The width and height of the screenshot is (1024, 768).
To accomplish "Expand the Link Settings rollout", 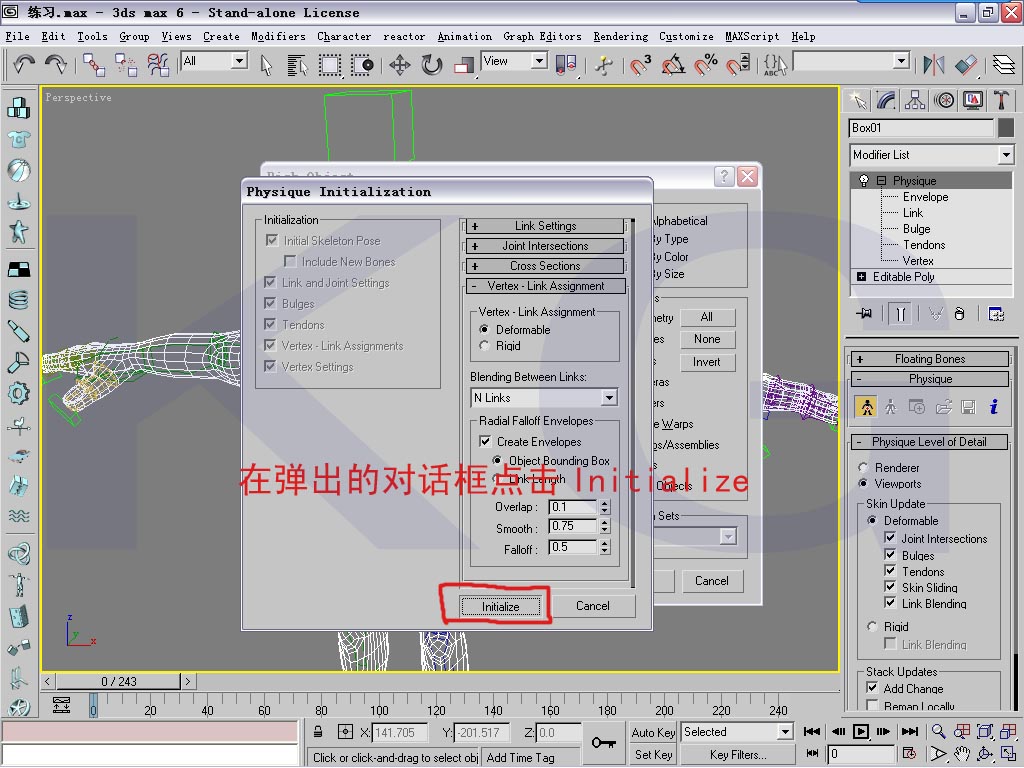I will 545,226.
